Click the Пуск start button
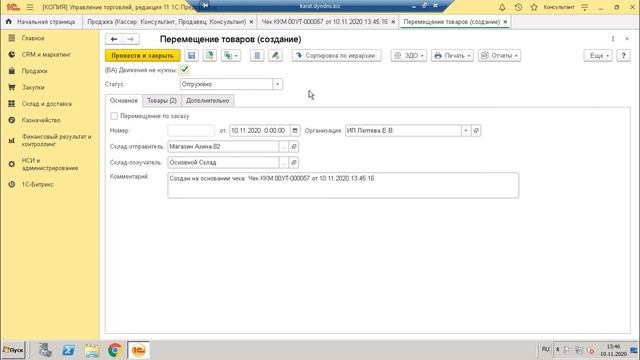 (x=13, y=350)
